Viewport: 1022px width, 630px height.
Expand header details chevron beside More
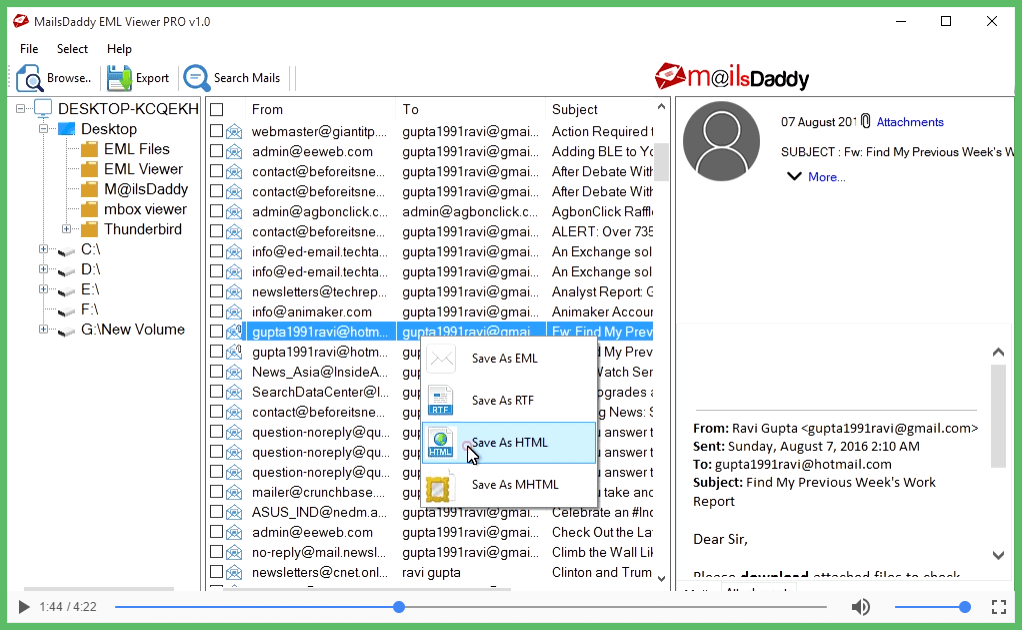click(x=794, y=177)
